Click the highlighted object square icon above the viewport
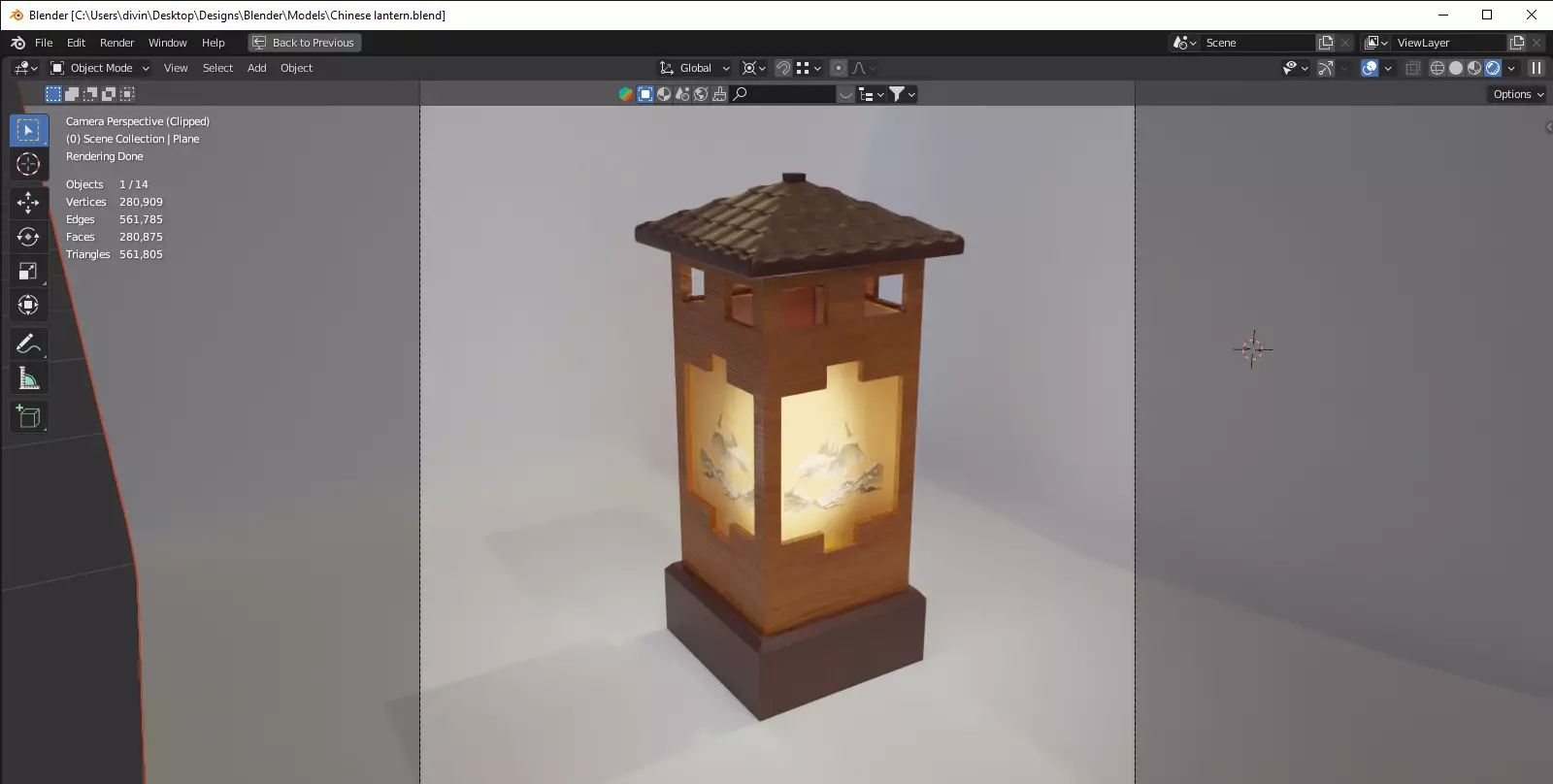Viewport: 1553px width, 784px height. tap(645, 94)
